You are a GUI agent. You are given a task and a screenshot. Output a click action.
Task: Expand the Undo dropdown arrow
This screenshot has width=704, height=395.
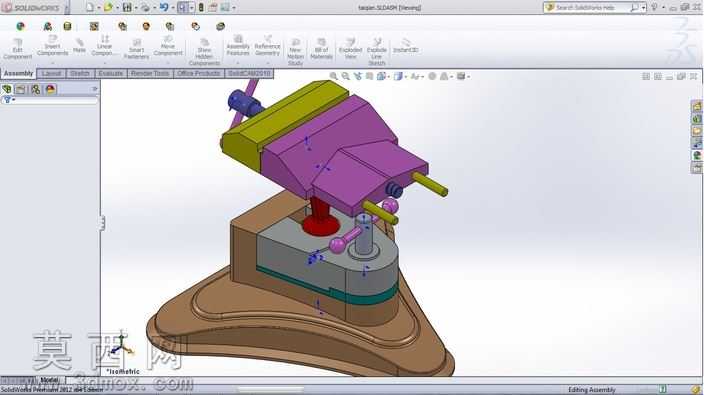point(173,8)
